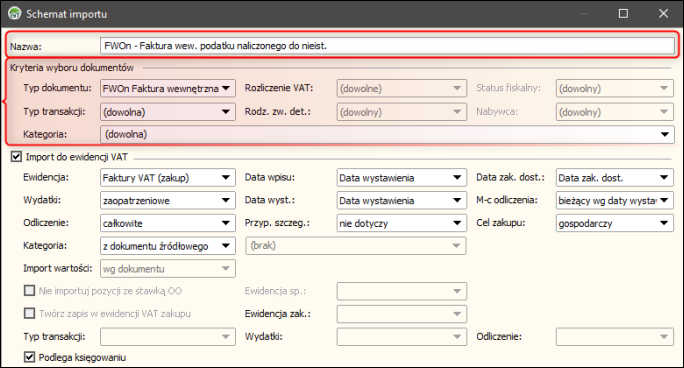
Task: Click the Nazwa text field
Action: [x=387, y=46]
